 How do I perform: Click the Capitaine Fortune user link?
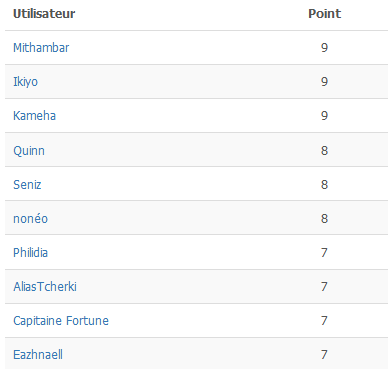[x=61, y=321]
